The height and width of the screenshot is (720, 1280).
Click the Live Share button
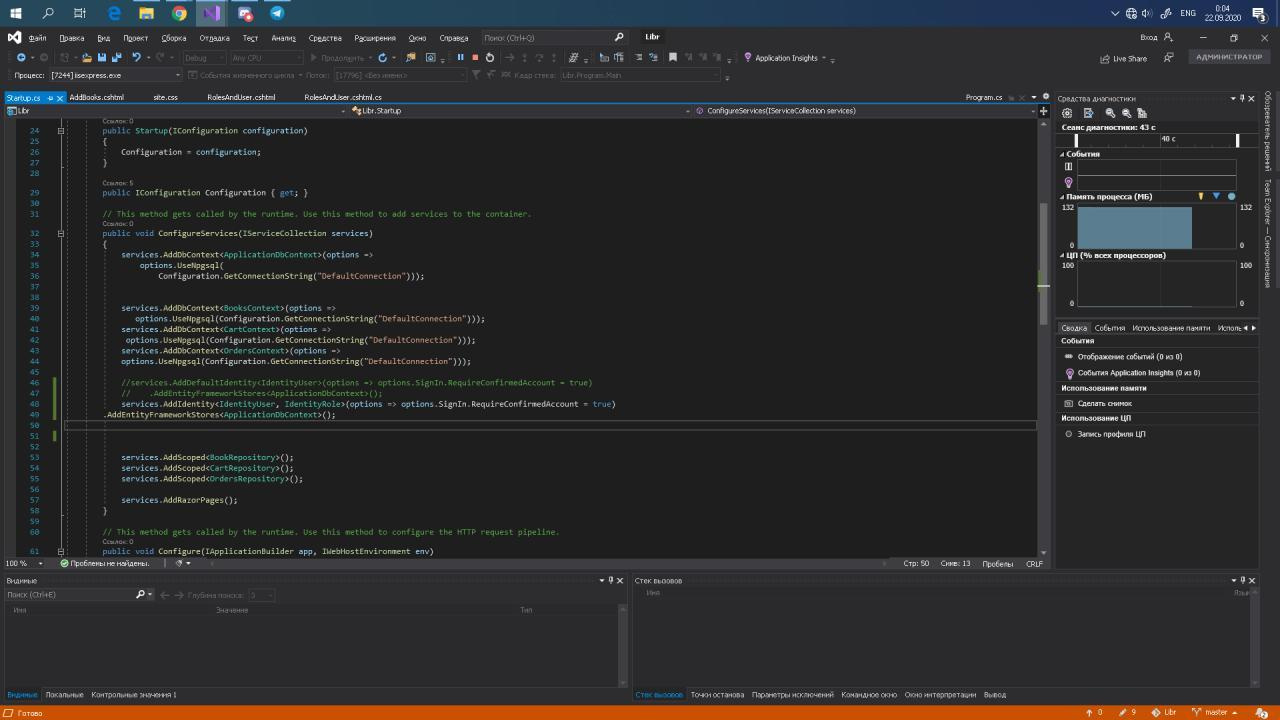point(1123,58)
